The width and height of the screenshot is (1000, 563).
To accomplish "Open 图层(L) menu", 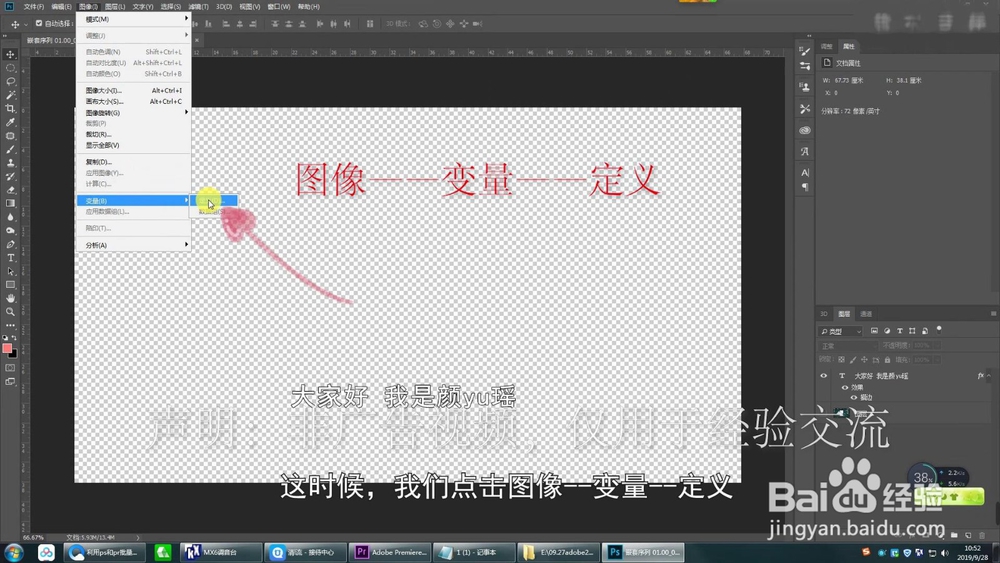I will (x=115, y=6).
